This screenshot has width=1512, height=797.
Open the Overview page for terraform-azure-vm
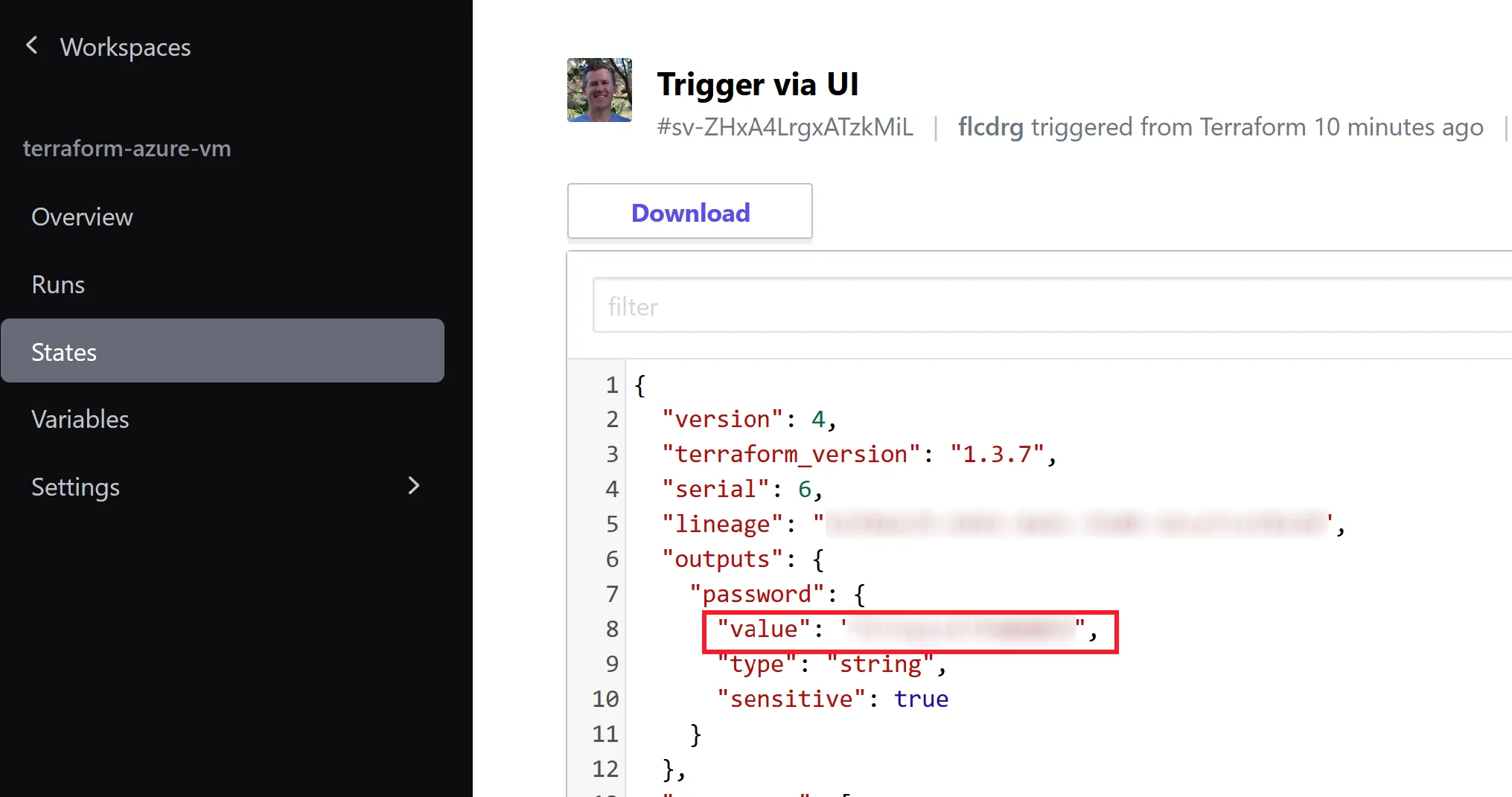pos(82,217)
